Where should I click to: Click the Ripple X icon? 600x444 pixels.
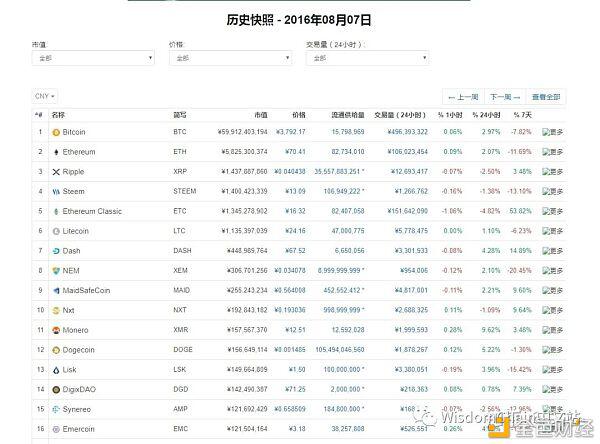[56, 172]
